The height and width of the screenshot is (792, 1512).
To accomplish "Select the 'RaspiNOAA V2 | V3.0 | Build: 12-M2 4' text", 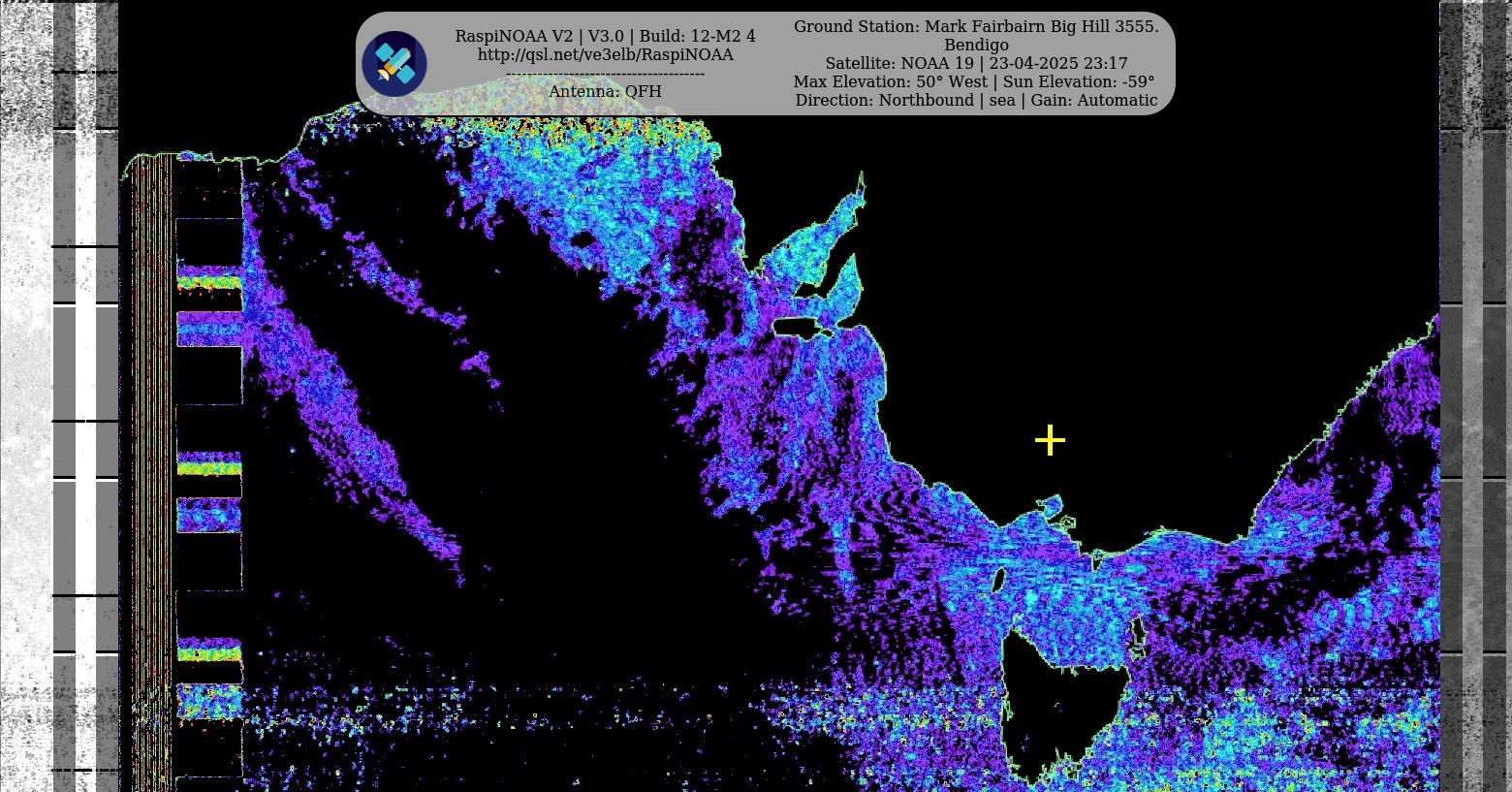I will [605, 37].
